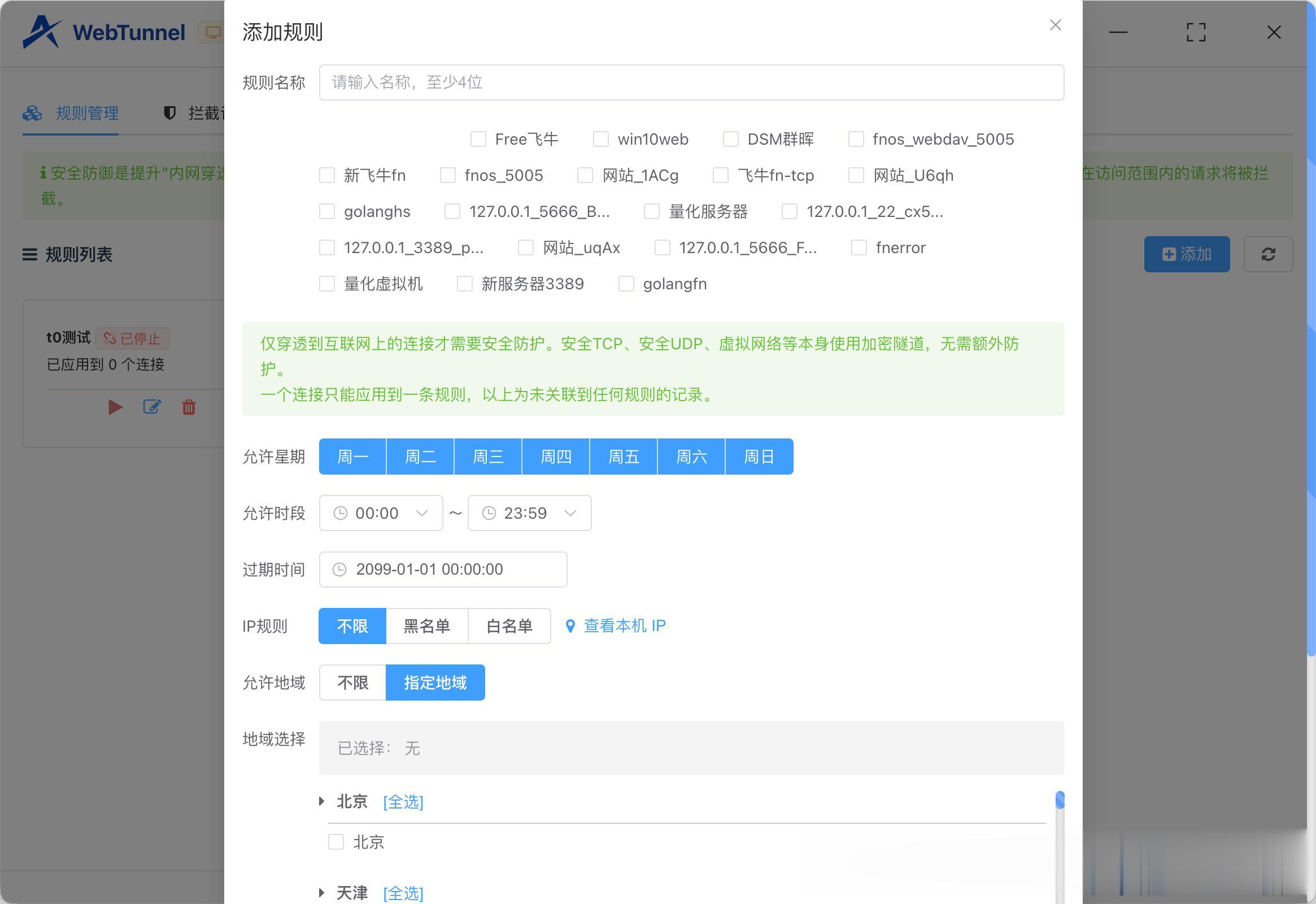Click the start play icon for t0测试 rule
This screenshot has width=1316, height=904.
coord(116,407)
